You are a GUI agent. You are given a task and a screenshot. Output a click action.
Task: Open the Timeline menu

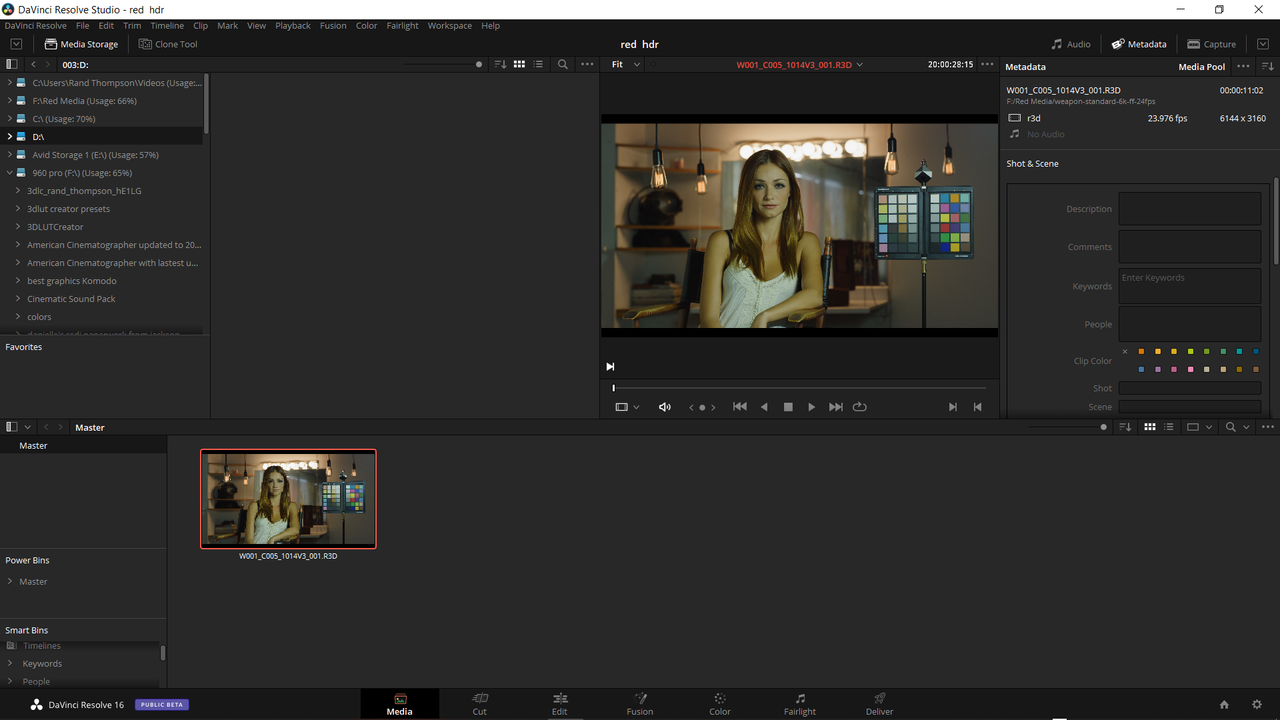[x=167, y=25]
